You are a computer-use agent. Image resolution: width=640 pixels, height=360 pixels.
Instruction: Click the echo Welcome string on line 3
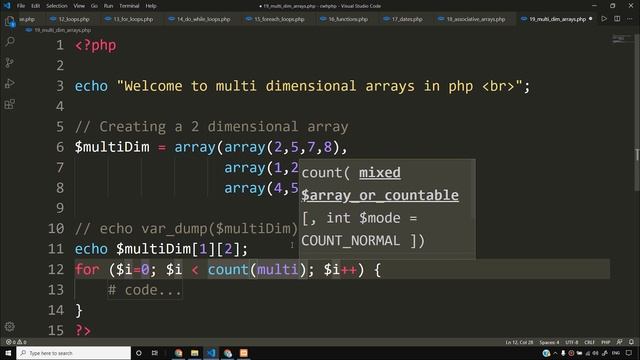pos(302,86)
